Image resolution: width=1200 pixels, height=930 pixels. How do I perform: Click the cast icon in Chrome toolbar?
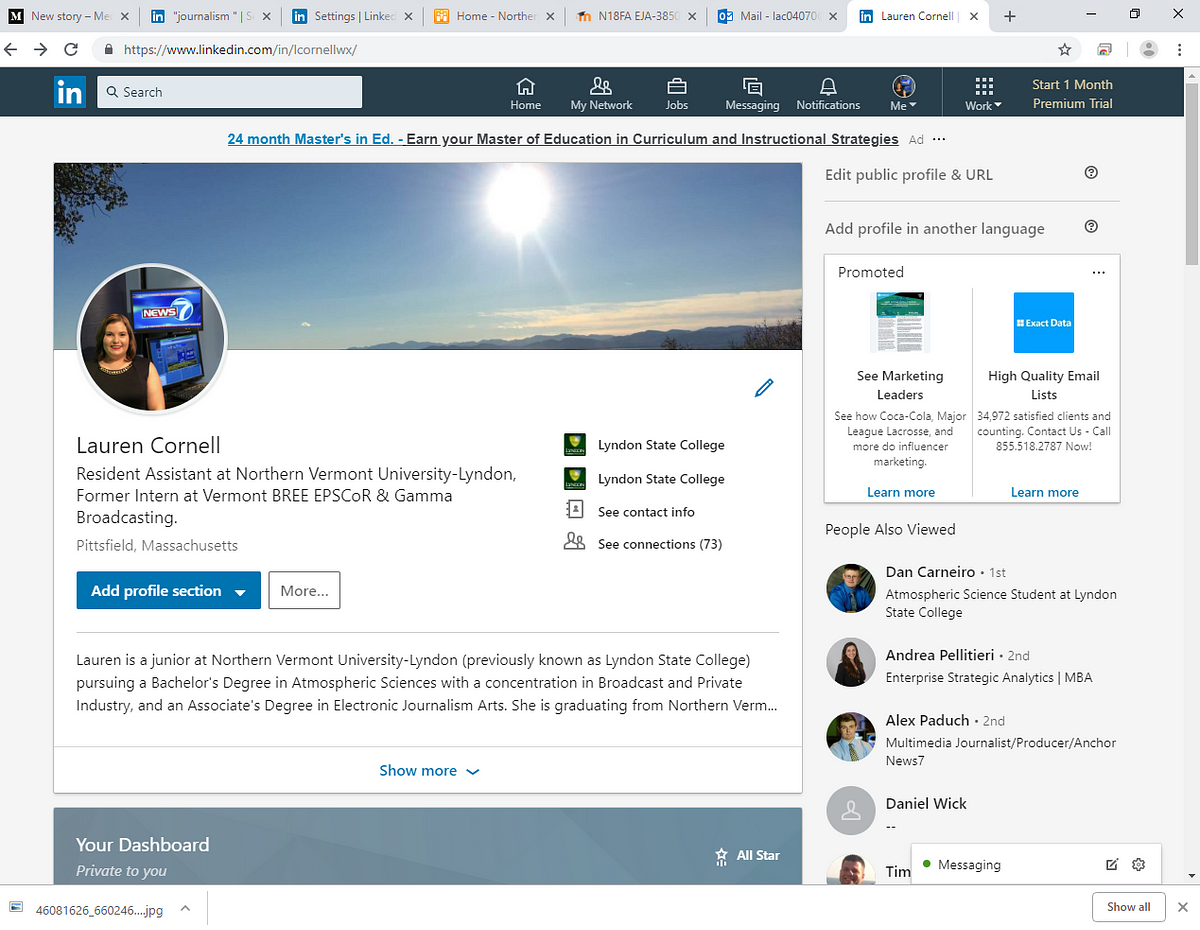click(x=1105, y=49)
